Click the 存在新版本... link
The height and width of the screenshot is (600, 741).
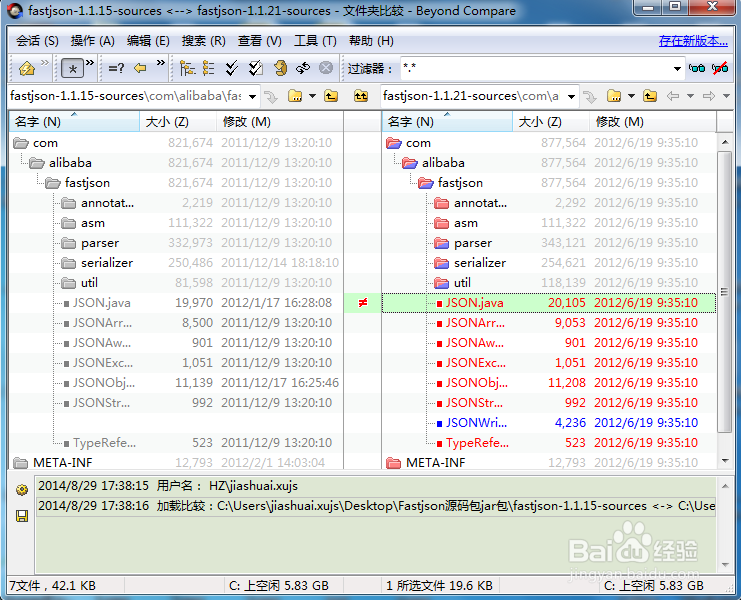[693, 41]
